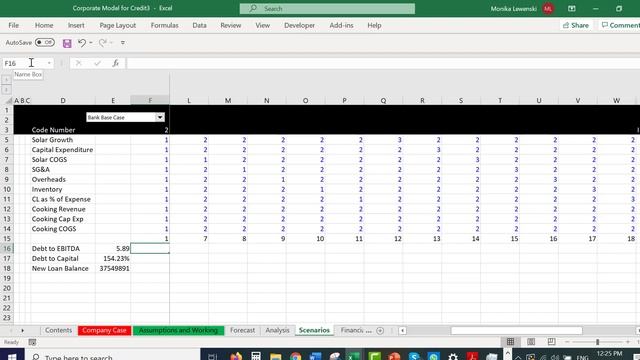The height and width of the screenshot is (360, 640).
Task: Switch to the Contents sheet tab
Action: (58, 330)
